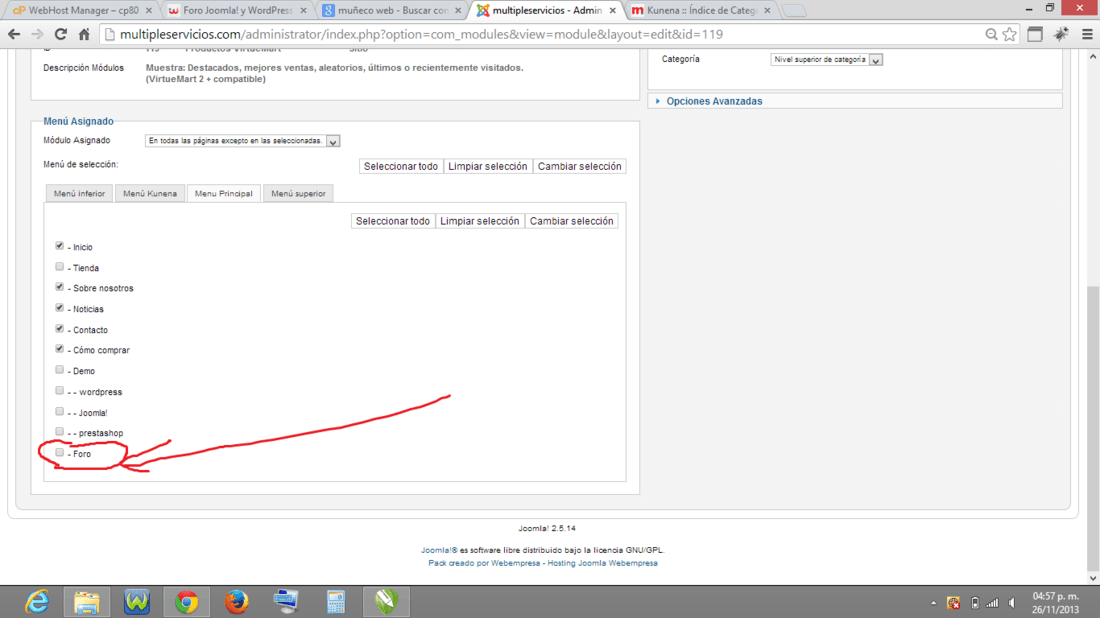Open the Módulo Asignado dropdown
The height and width of the screenshot is (618, 1100).
(x=242, y=141)
